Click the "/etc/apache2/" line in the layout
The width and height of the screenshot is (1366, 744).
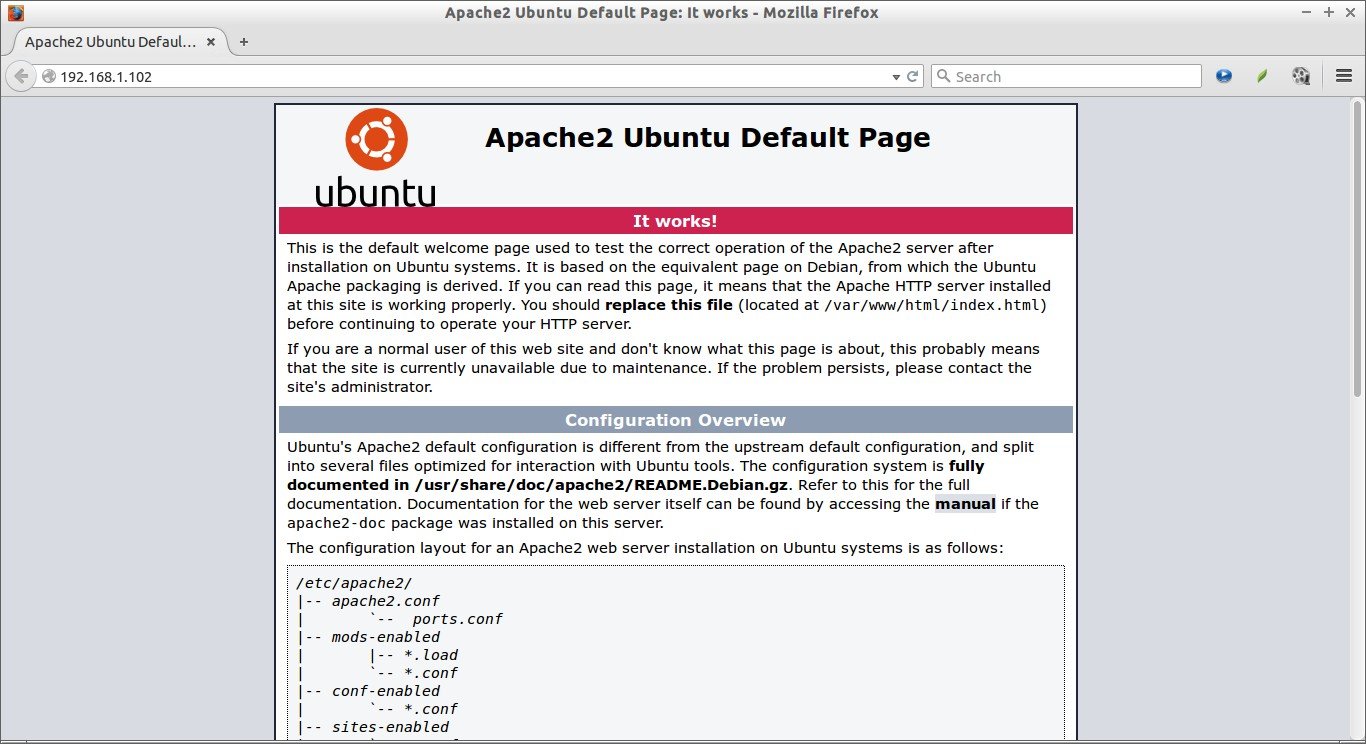[354, 583]
